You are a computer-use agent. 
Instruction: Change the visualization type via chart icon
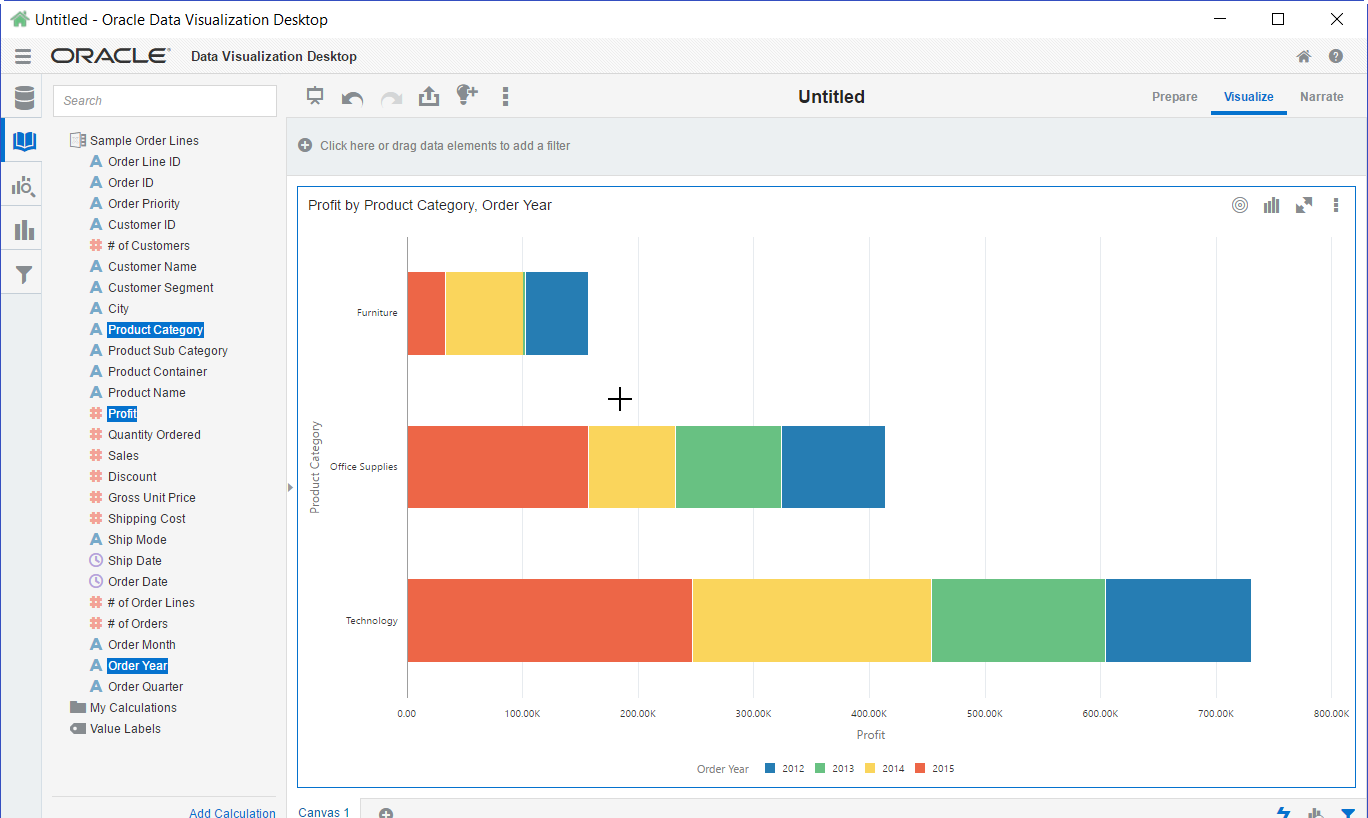(1271, 205)
